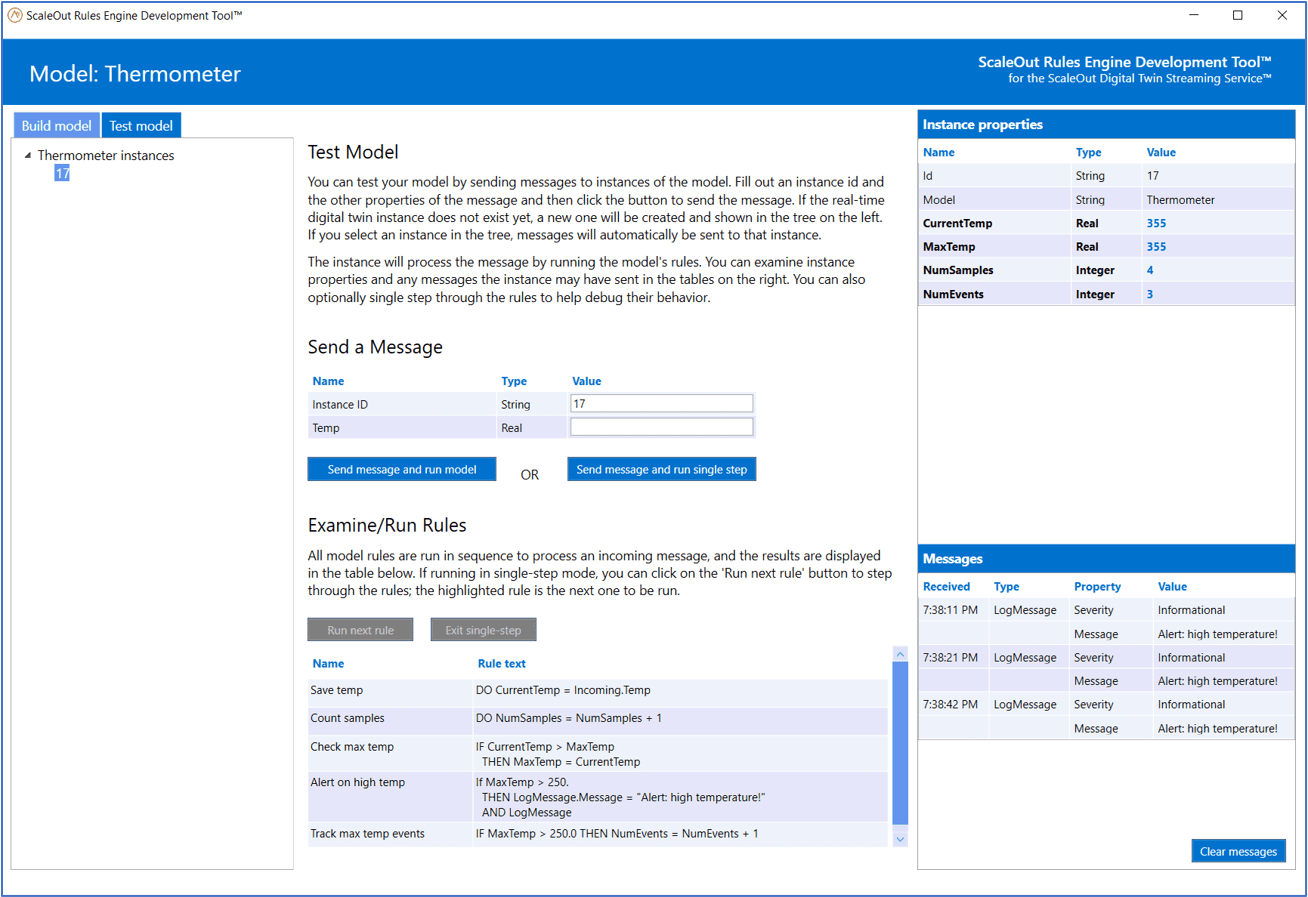Collapse the Thermometer instances tree node
1308x897 pixels.
[28, 156]
